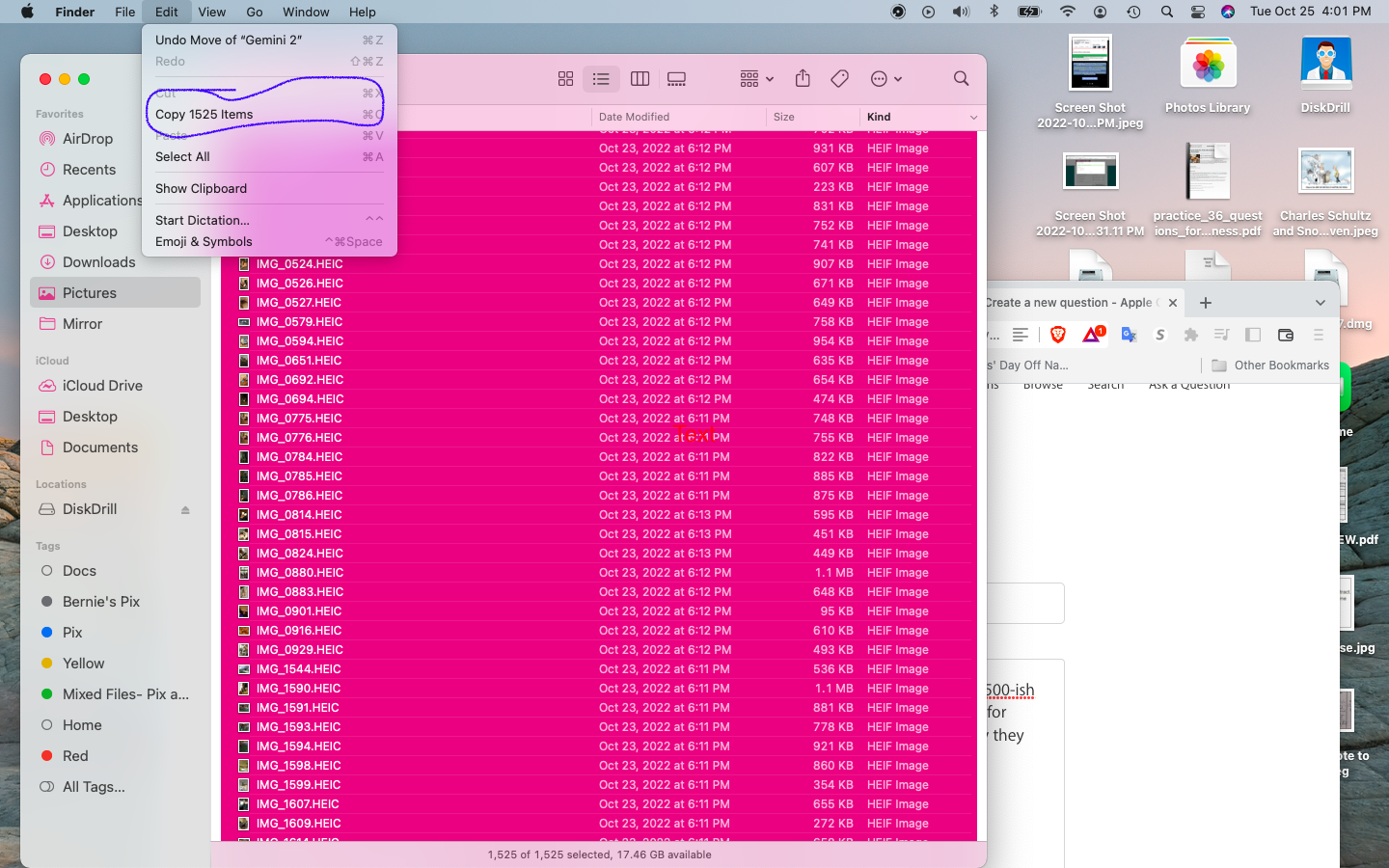Open Control Center in menu bar
The image size is (1389, 868).
click(1198, 12)
